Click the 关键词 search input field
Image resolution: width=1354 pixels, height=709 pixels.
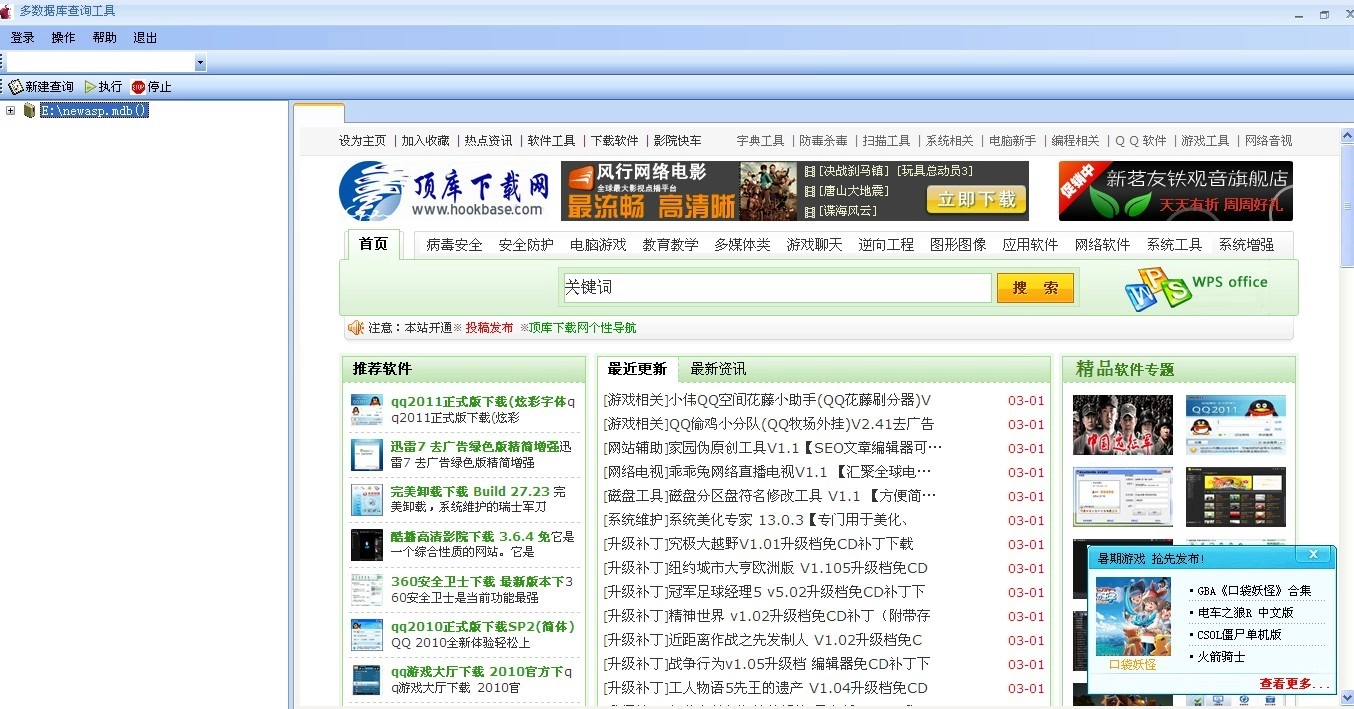(x=776, y=288)
